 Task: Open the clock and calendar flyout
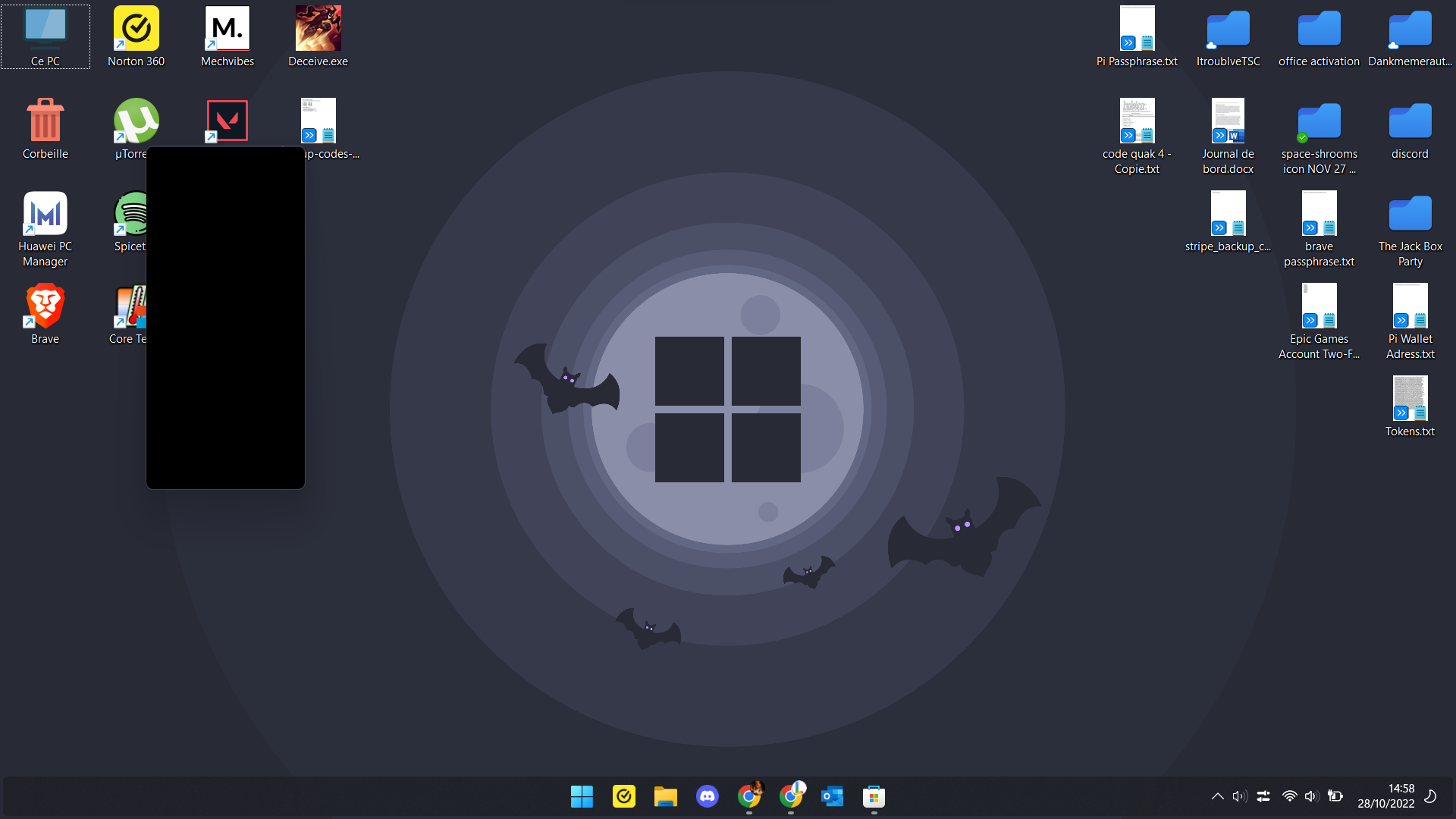(x=1386, y=796)
